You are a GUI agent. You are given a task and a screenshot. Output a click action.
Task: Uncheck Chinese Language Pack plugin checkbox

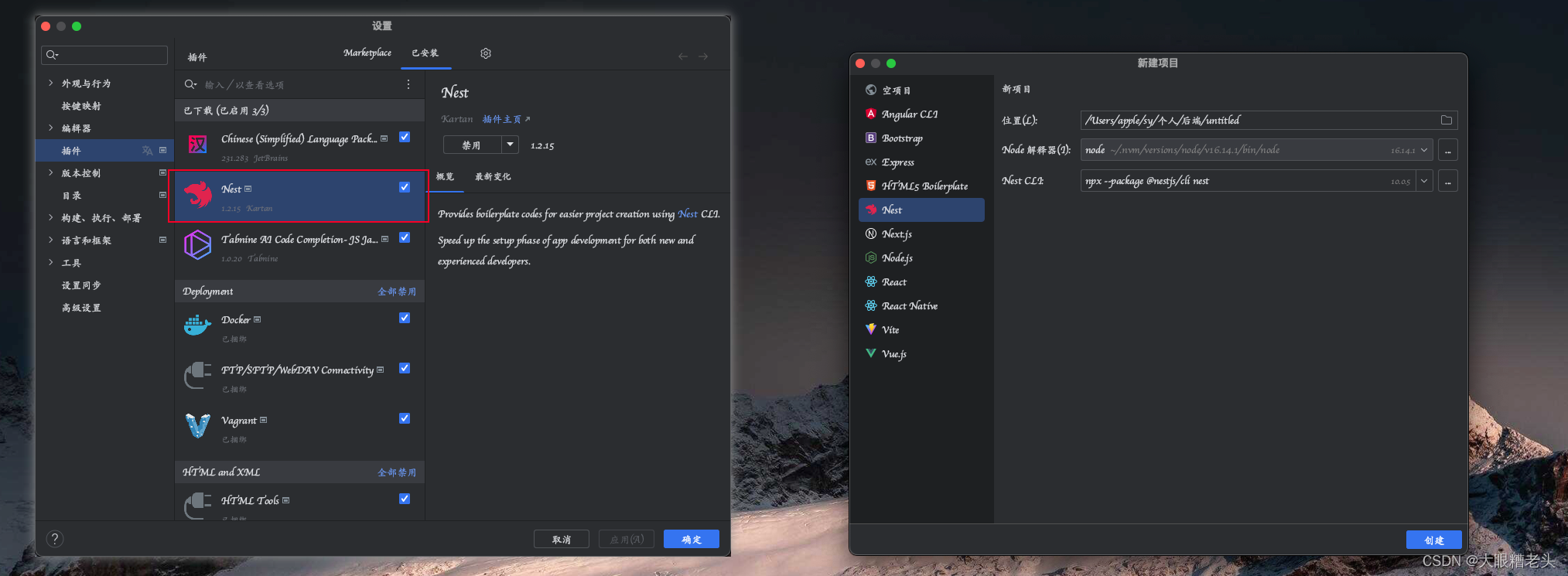[x=405, y=137]
